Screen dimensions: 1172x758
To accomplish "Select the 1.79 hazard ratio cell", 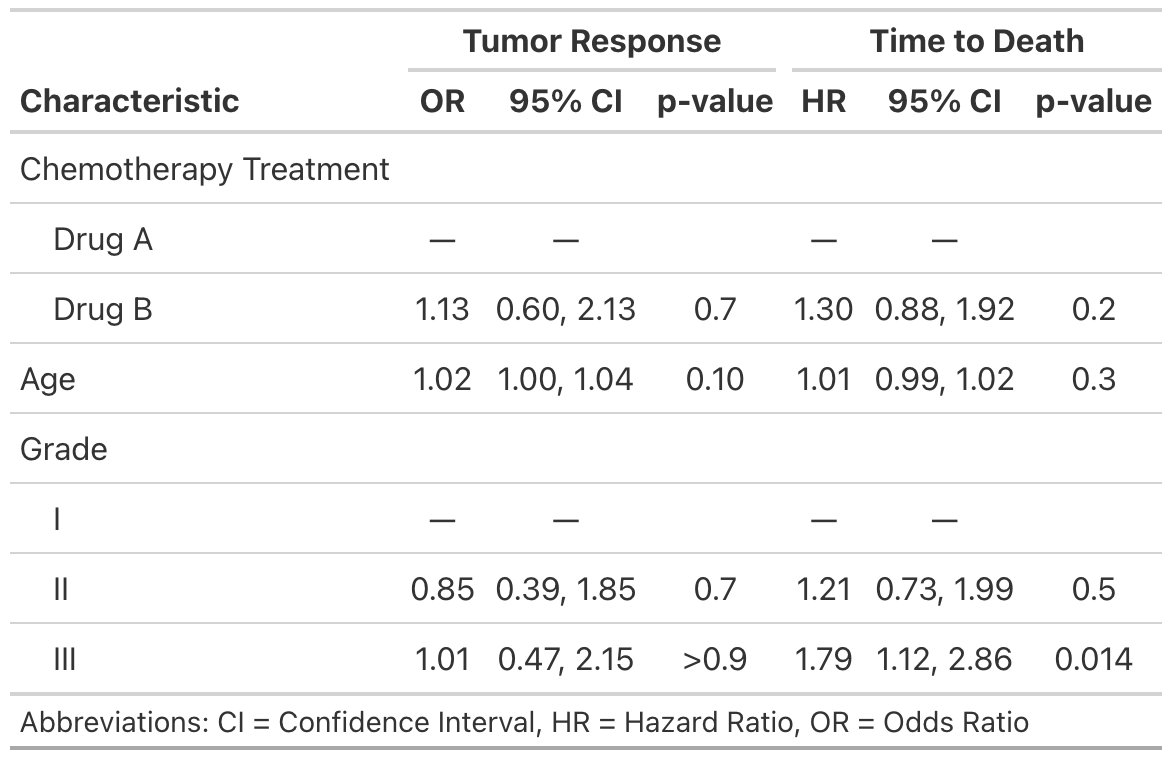I will point(823,659).
